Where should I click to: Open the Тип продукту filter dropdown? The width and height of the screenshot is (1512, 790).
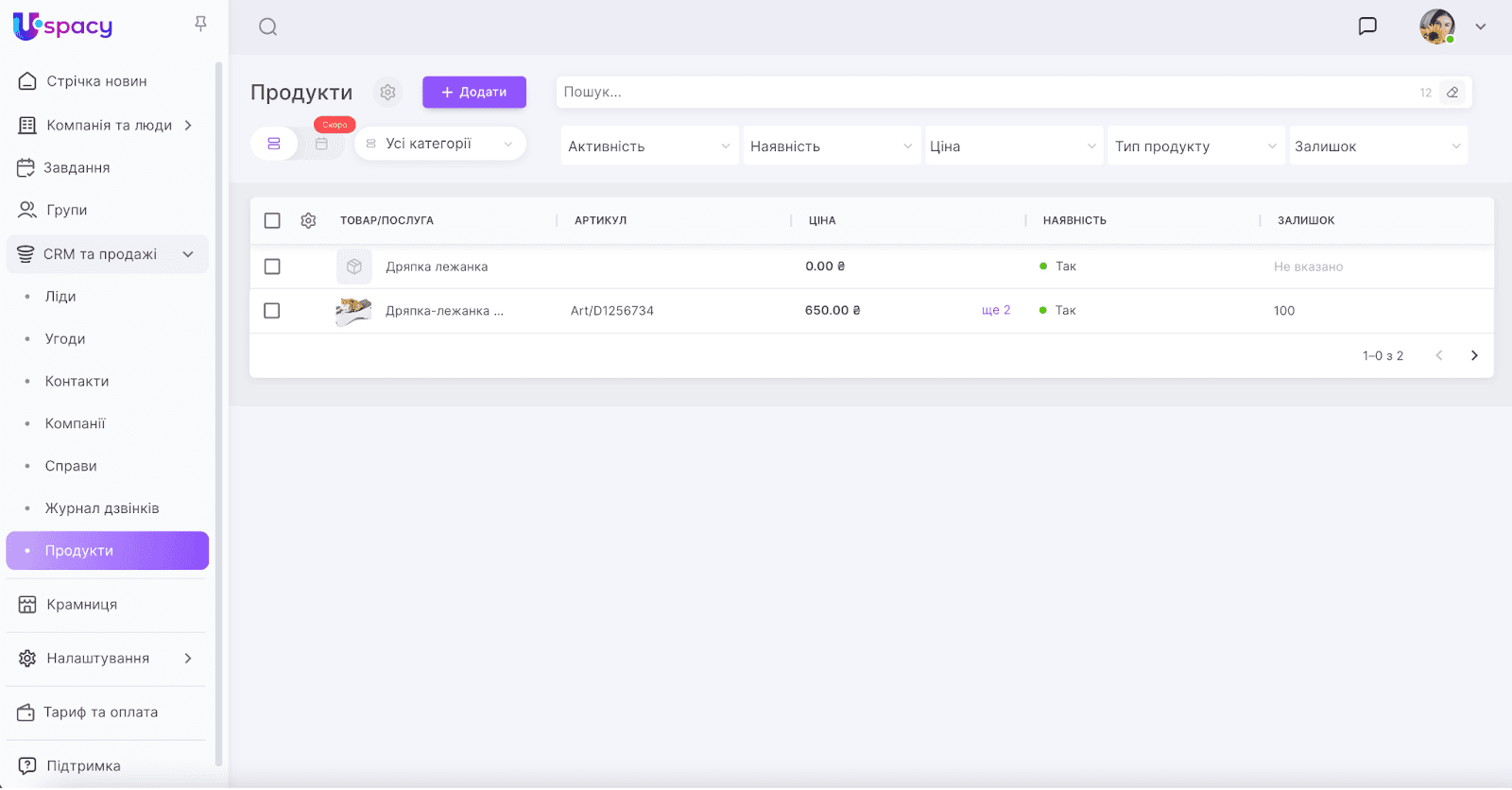tap(1195, 146)
